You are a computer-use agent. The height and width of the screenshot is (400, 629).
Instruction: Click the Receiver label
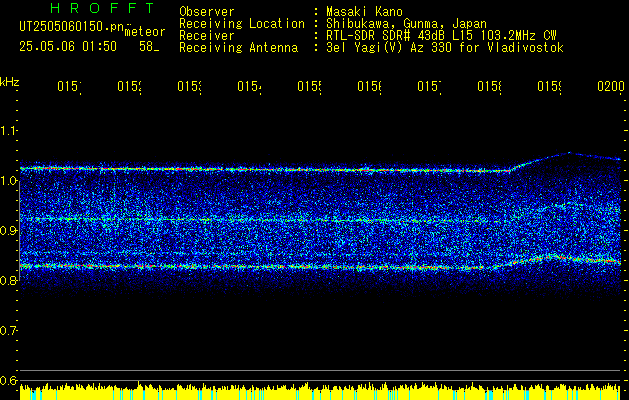pyautogui.click(x=207, y=36)
